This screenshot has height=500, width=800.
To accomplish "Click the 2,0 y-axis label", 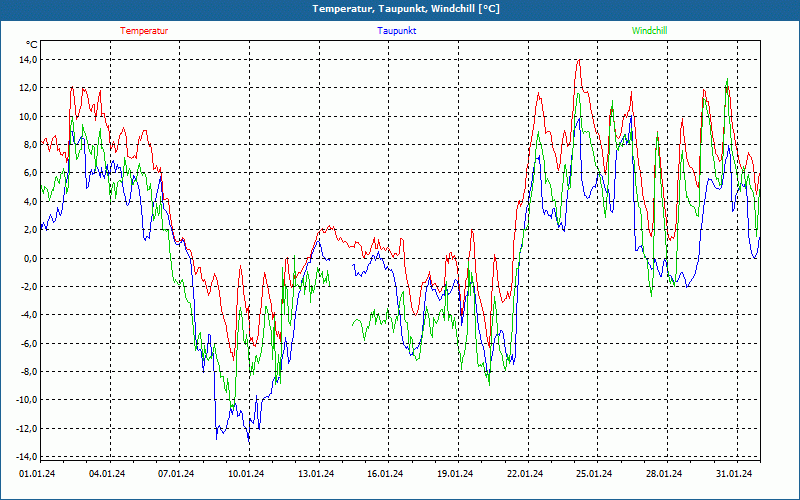I will point(30,230).
